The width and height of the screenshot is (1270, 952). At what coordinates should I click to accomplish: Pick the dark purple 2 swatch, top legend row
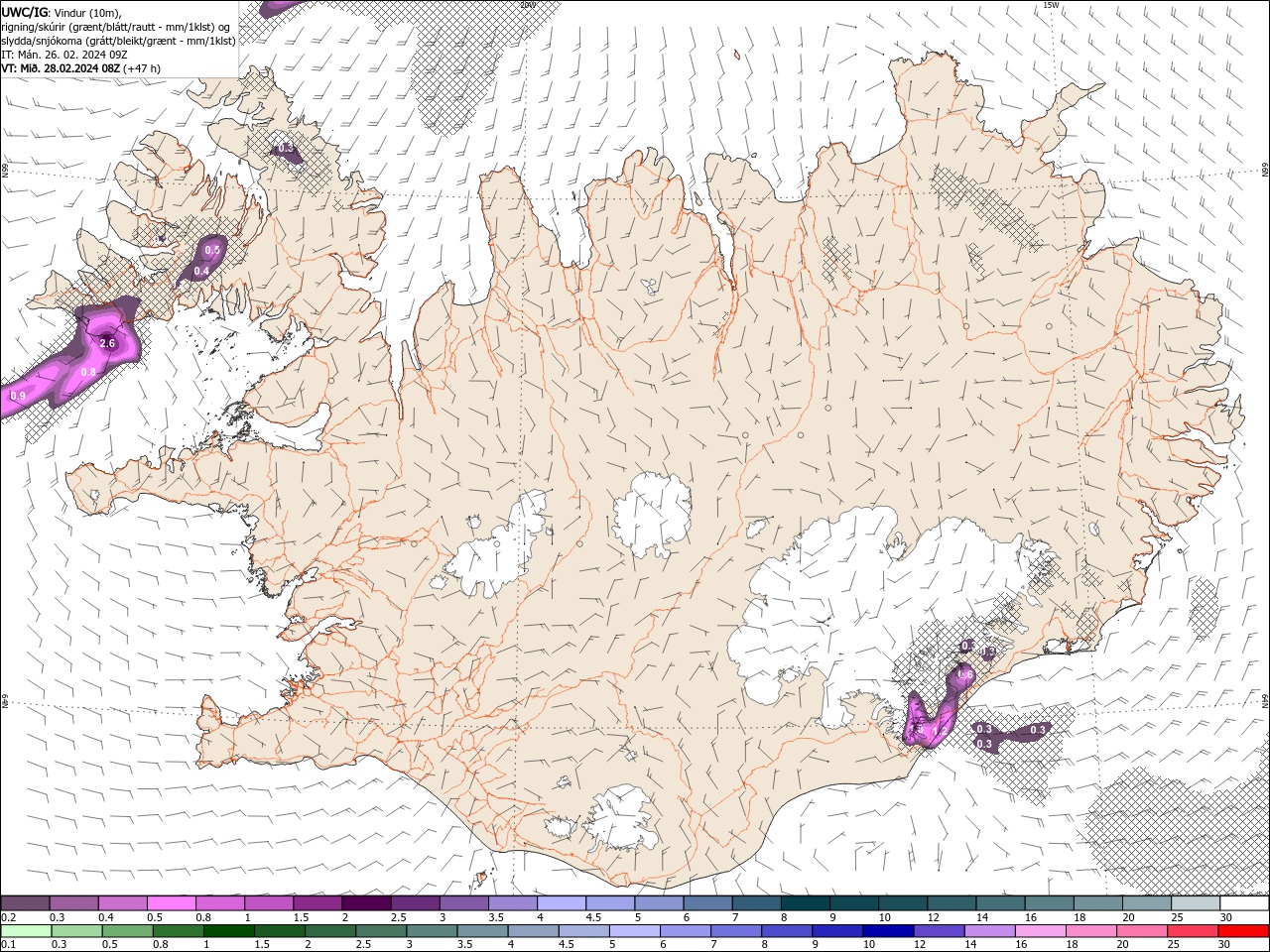click(x=366, y=903)
